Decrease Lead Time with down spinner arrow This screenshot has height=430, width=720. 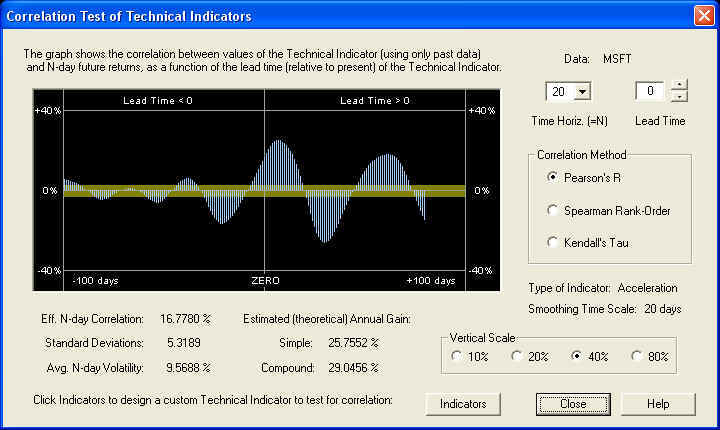679,96
